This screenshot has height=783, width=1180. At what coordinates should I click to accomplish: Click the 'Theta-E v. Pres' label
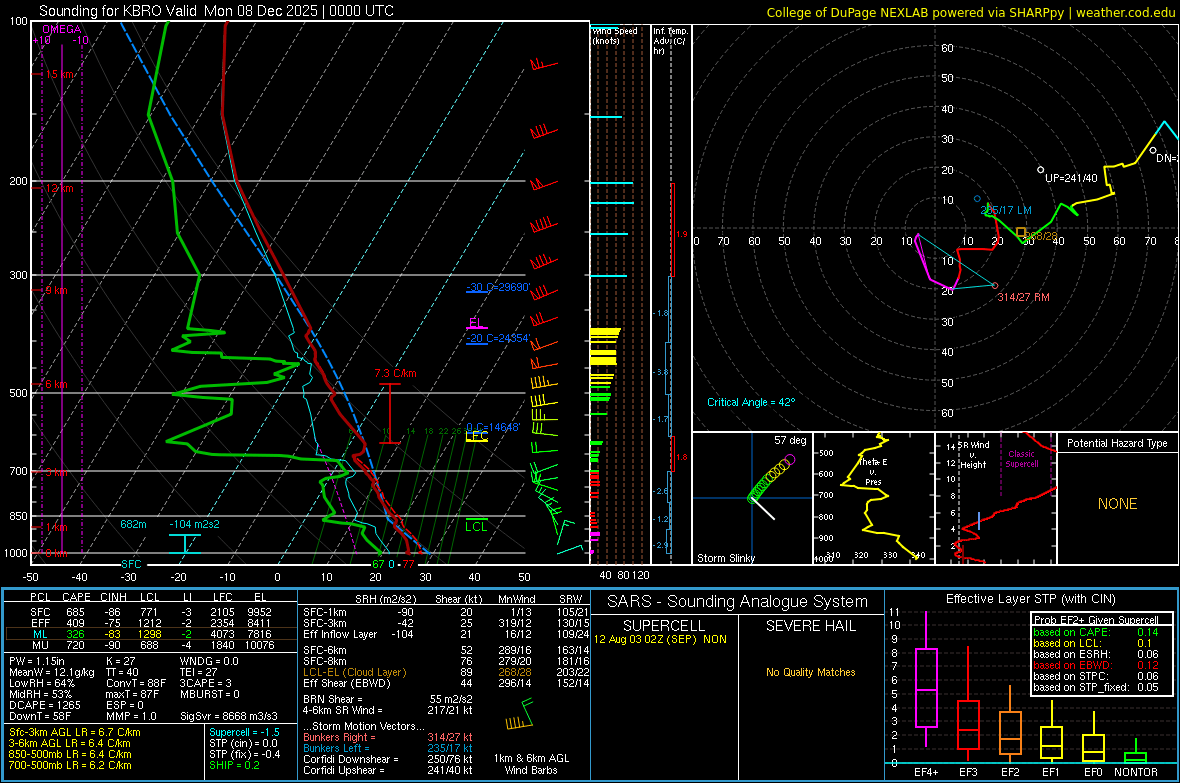pyautogui.click(x=873, y=472)
